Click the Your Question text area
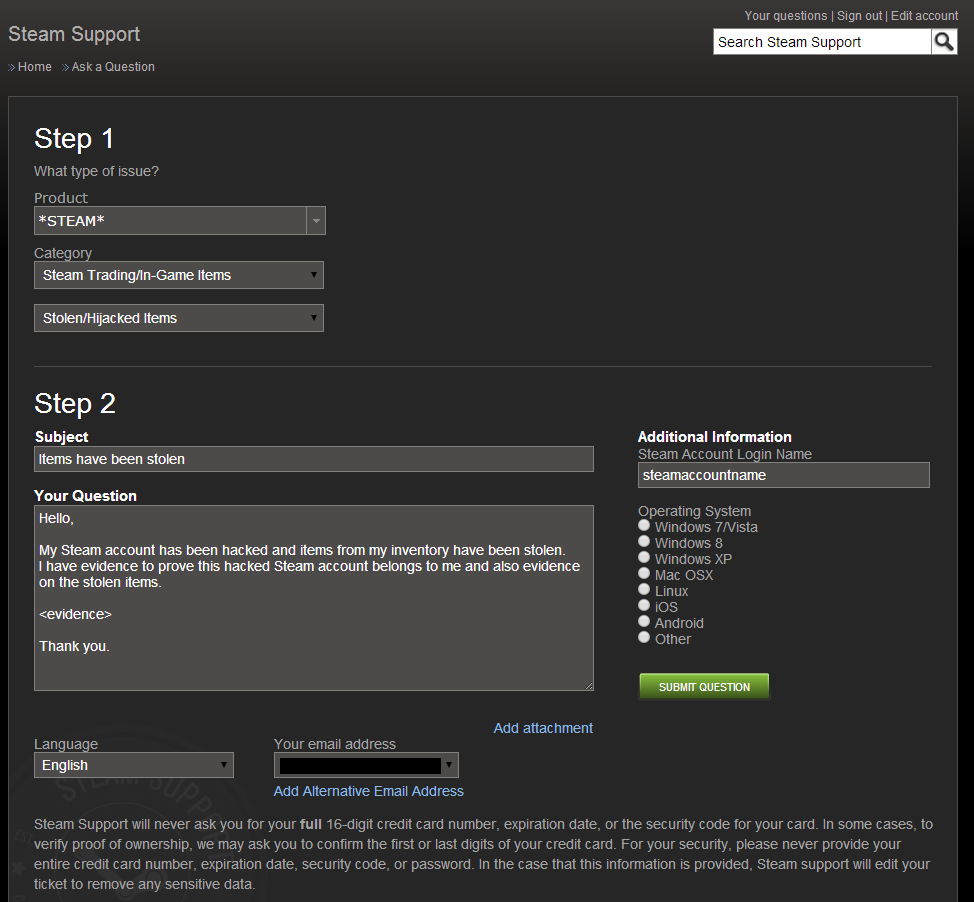974x902 pixels. click(314, 598)
